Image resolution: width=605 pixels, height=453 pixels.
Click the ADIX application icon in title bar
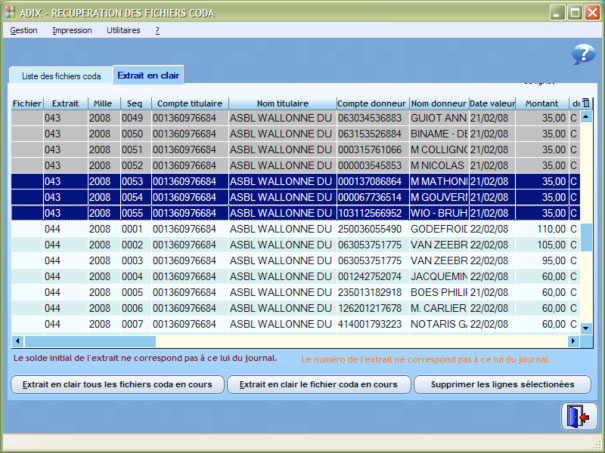(12, 12)
